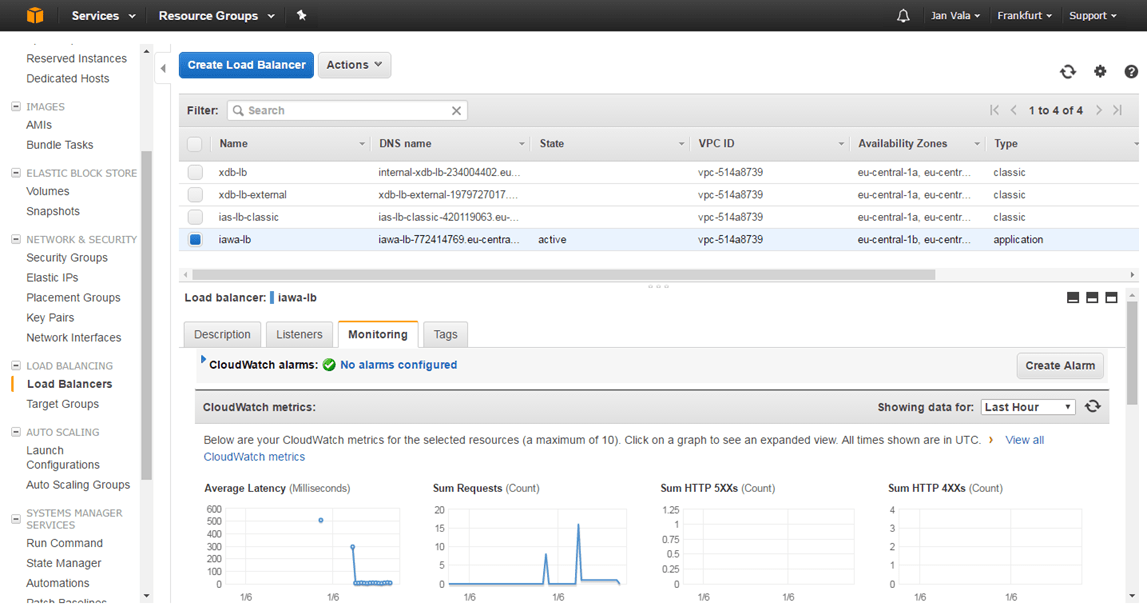
Task: Open the settings gear icon
Action: [x=1100, y=72]
